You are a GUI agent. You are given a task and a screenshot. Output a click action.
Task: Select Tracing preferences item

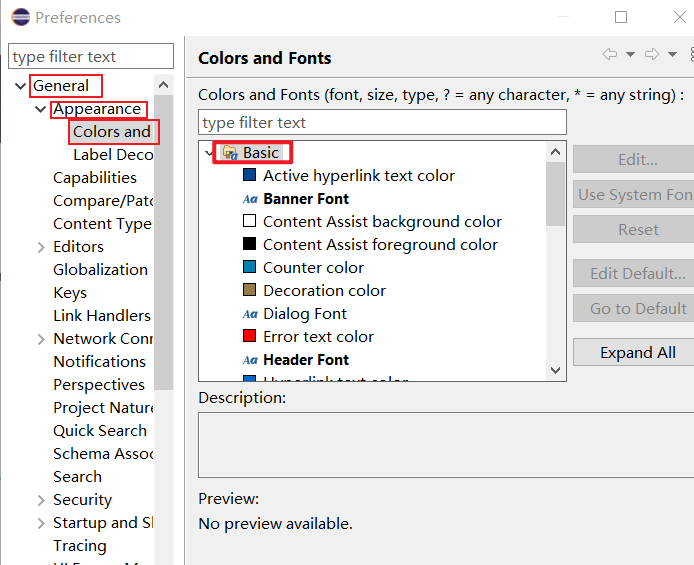click(80, 546)
